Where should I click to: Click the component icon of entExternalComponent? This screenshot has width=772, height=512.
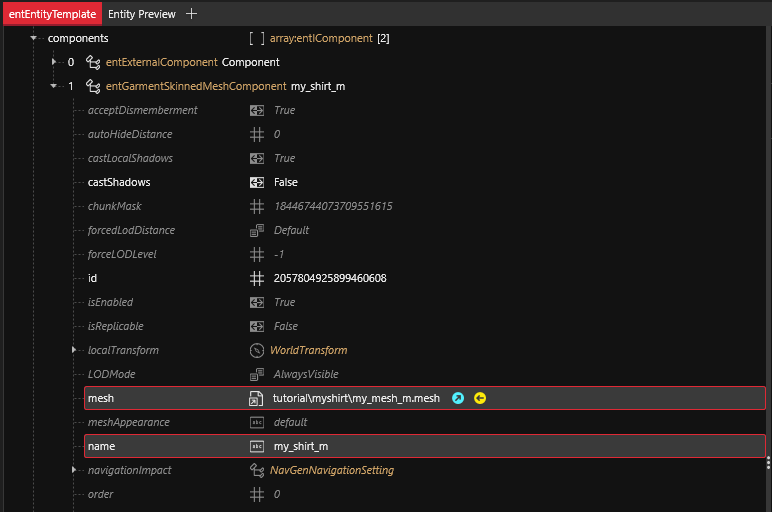coord(93,62)
